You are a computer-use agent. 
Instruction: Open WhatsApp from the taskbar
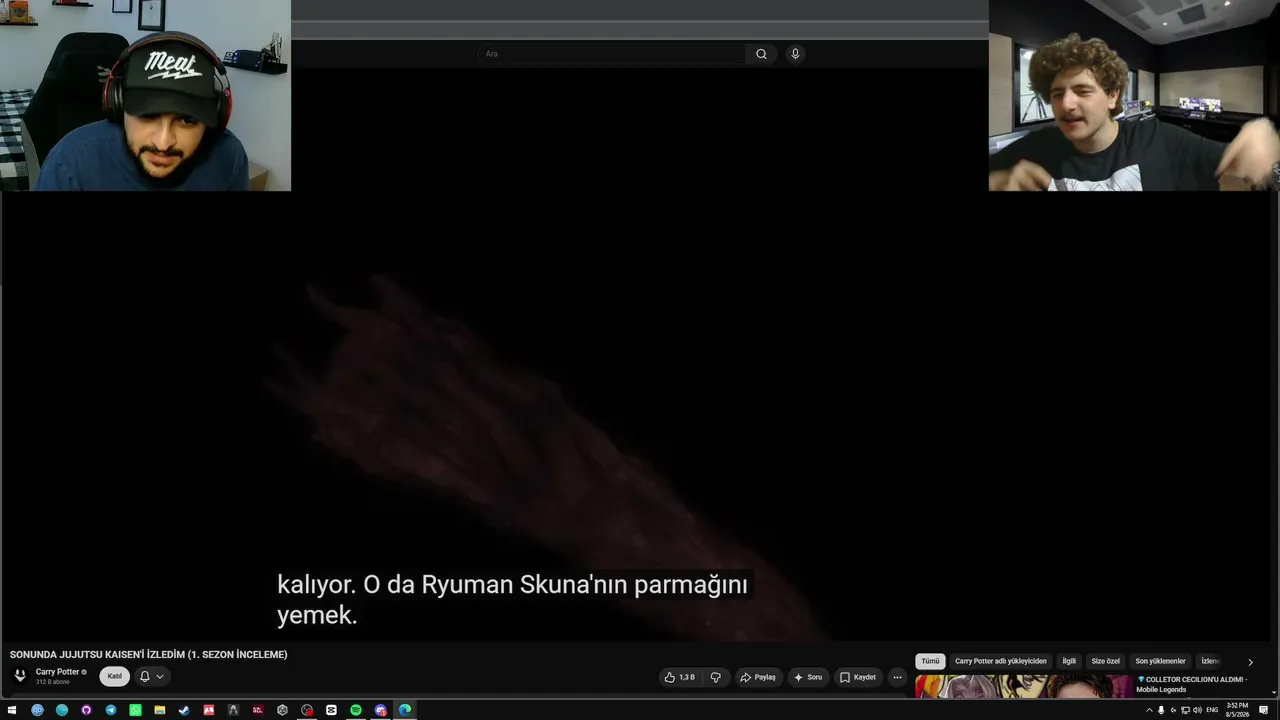(135, 710)
